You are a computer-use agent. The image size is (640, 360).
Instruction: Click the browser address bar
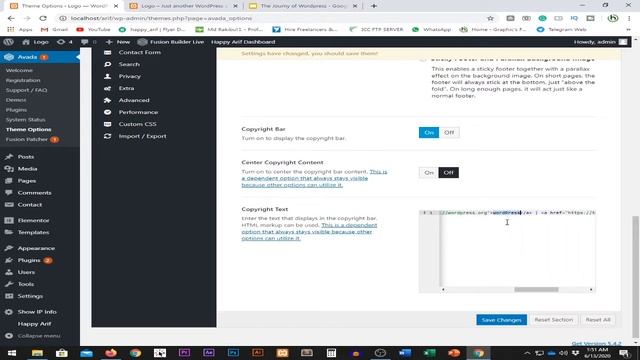point(273,18)
